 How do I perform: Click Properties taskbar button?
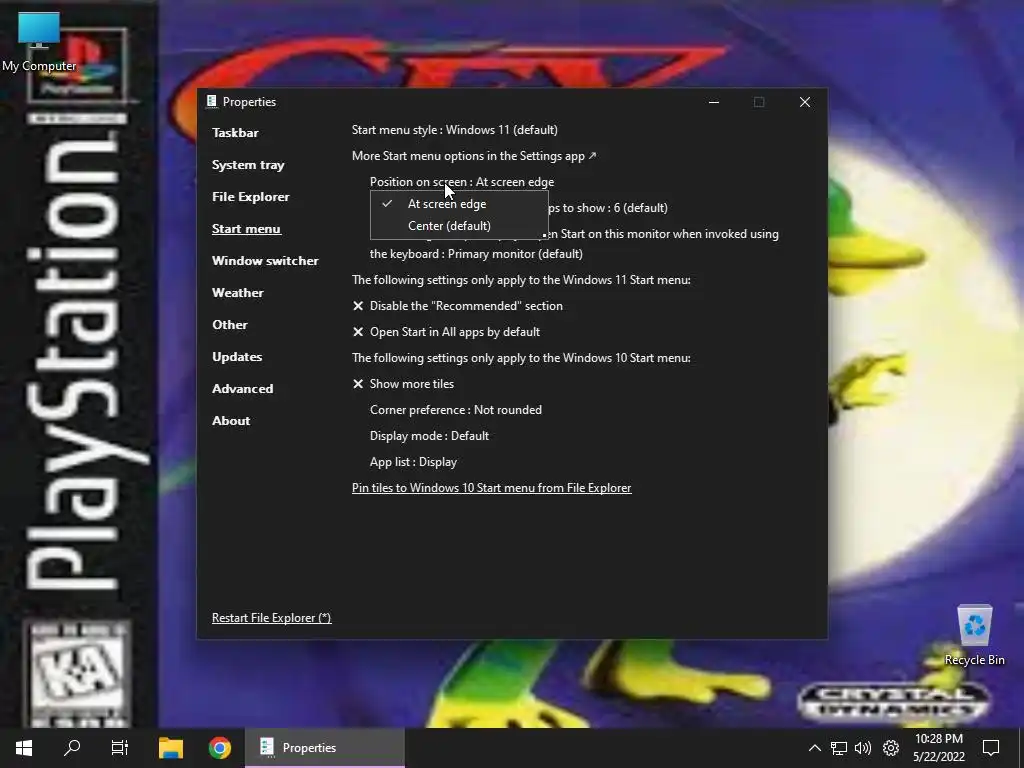click(x=325, y=748)
